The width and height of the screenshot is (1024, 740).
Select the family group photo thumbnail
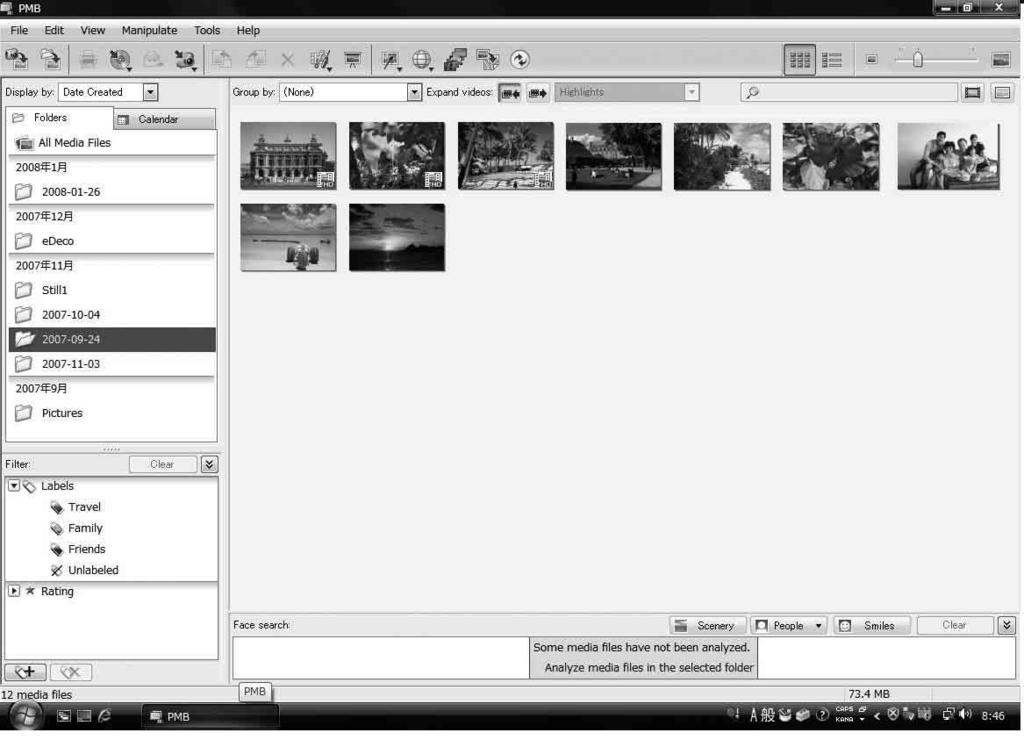[948, 156]
